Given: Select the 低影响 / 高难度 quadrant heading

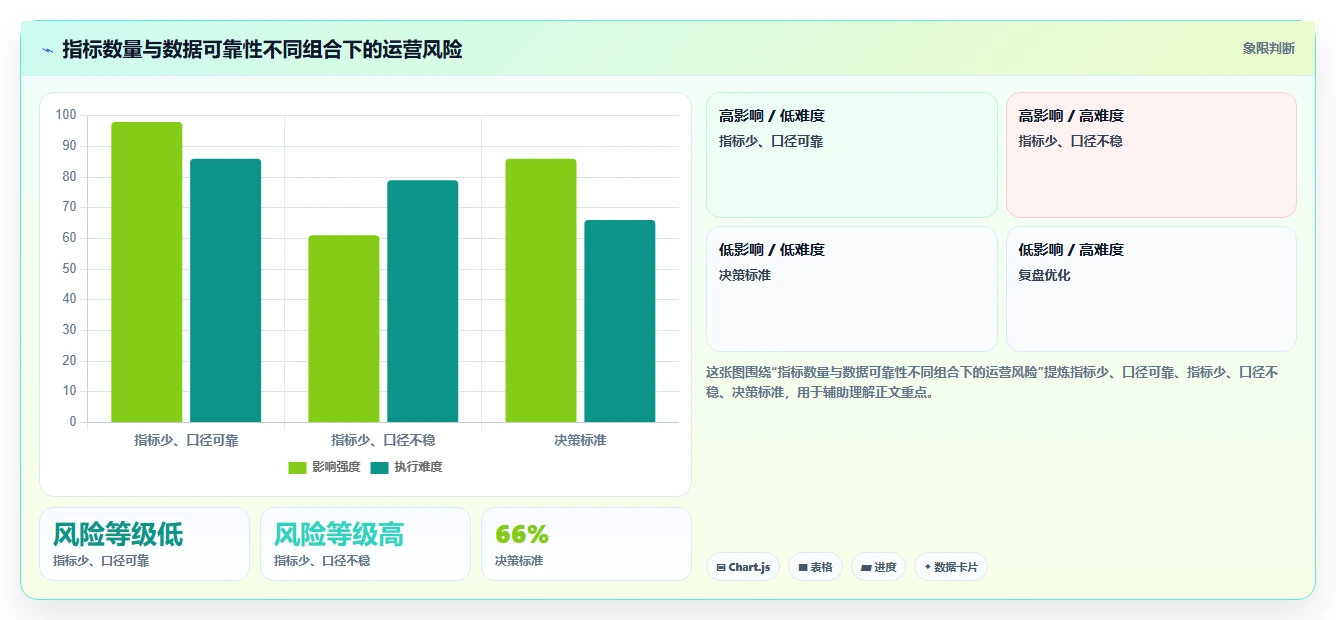Looking at the screenshot, I should [x=1071, y=250].
